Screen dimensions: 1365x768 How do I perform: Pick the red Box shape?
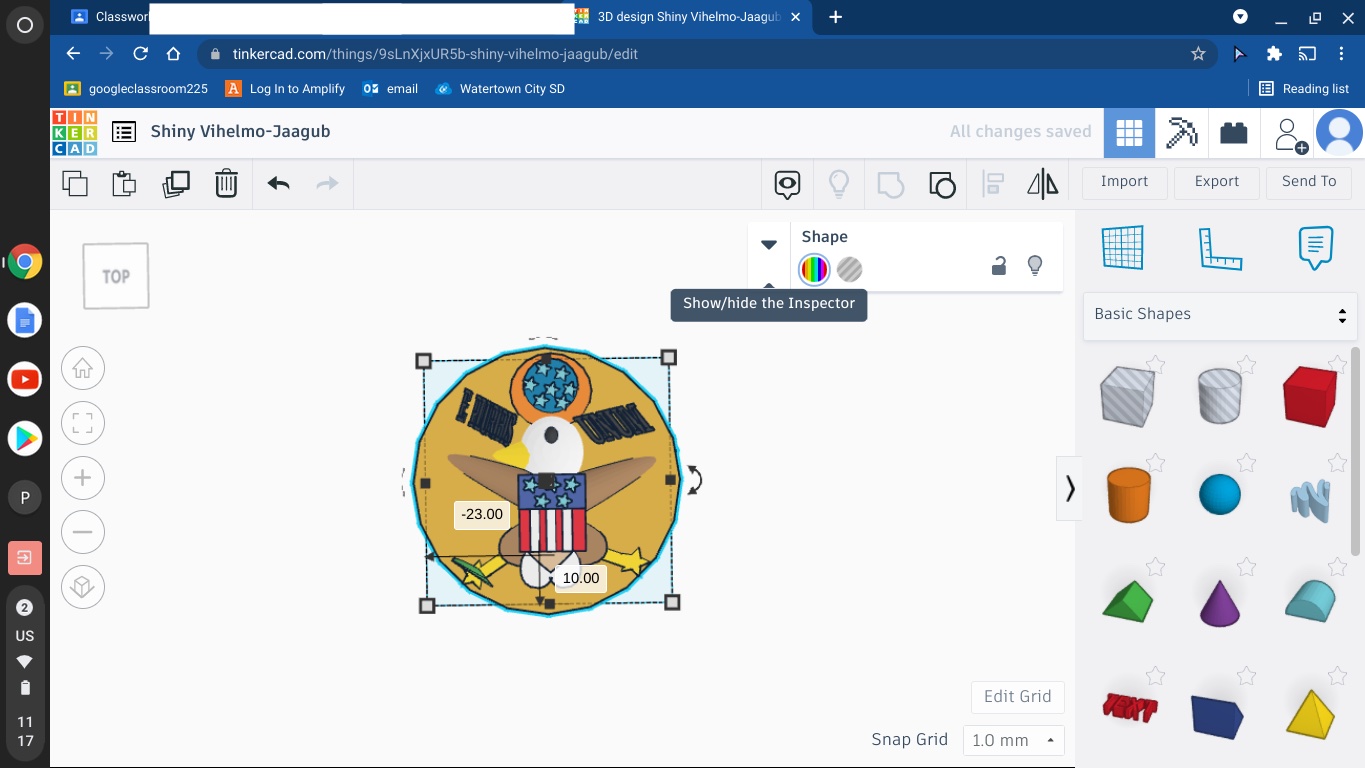[x=1310, y=396]
